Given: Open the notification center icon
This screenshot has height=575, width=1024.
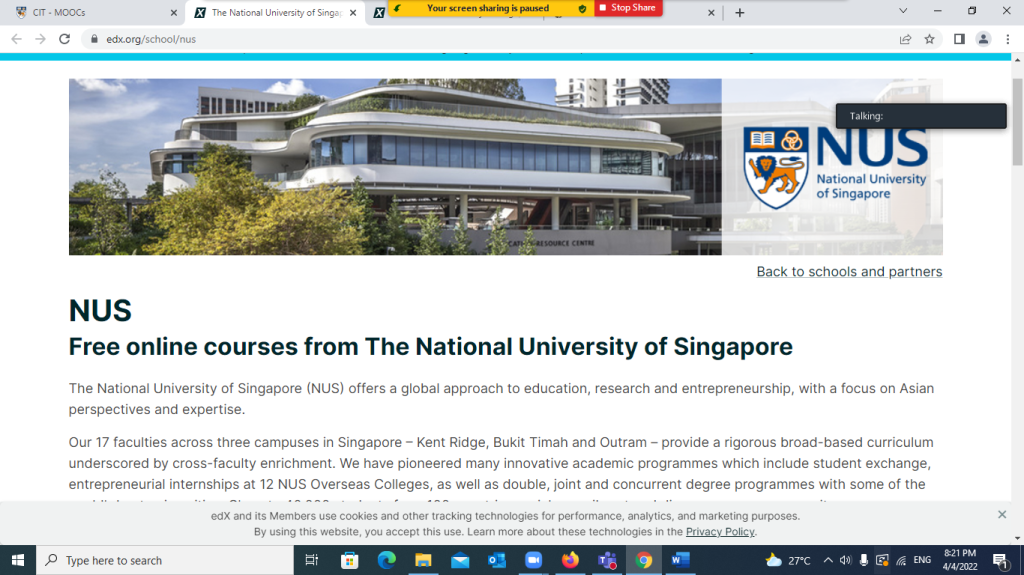Looking at the screenshot, I should pyautogui.click(x=1000, y=560).
